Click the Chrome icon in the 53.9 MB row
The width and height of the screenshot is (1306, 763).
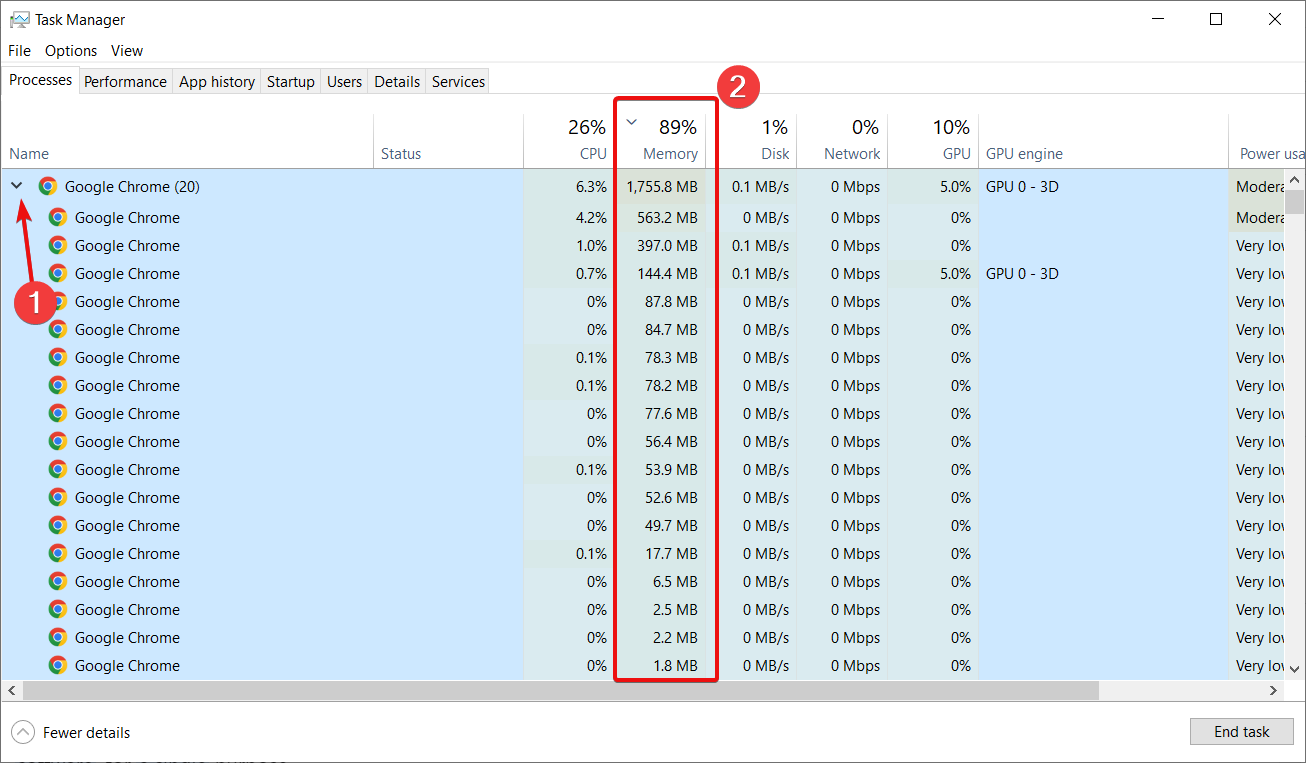coord(58,470)
